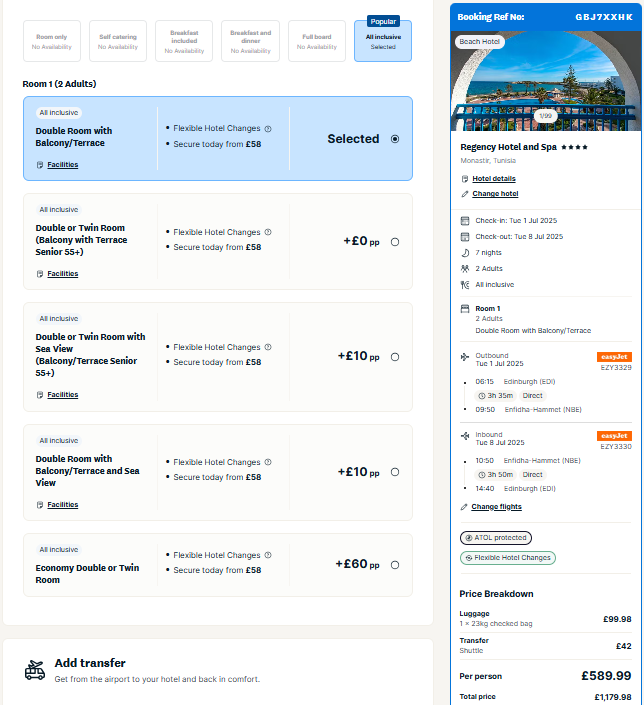Open the Regency Hotel photo gallery image
The height and width of the screenshot is (705, 644).
click(546, 81)
